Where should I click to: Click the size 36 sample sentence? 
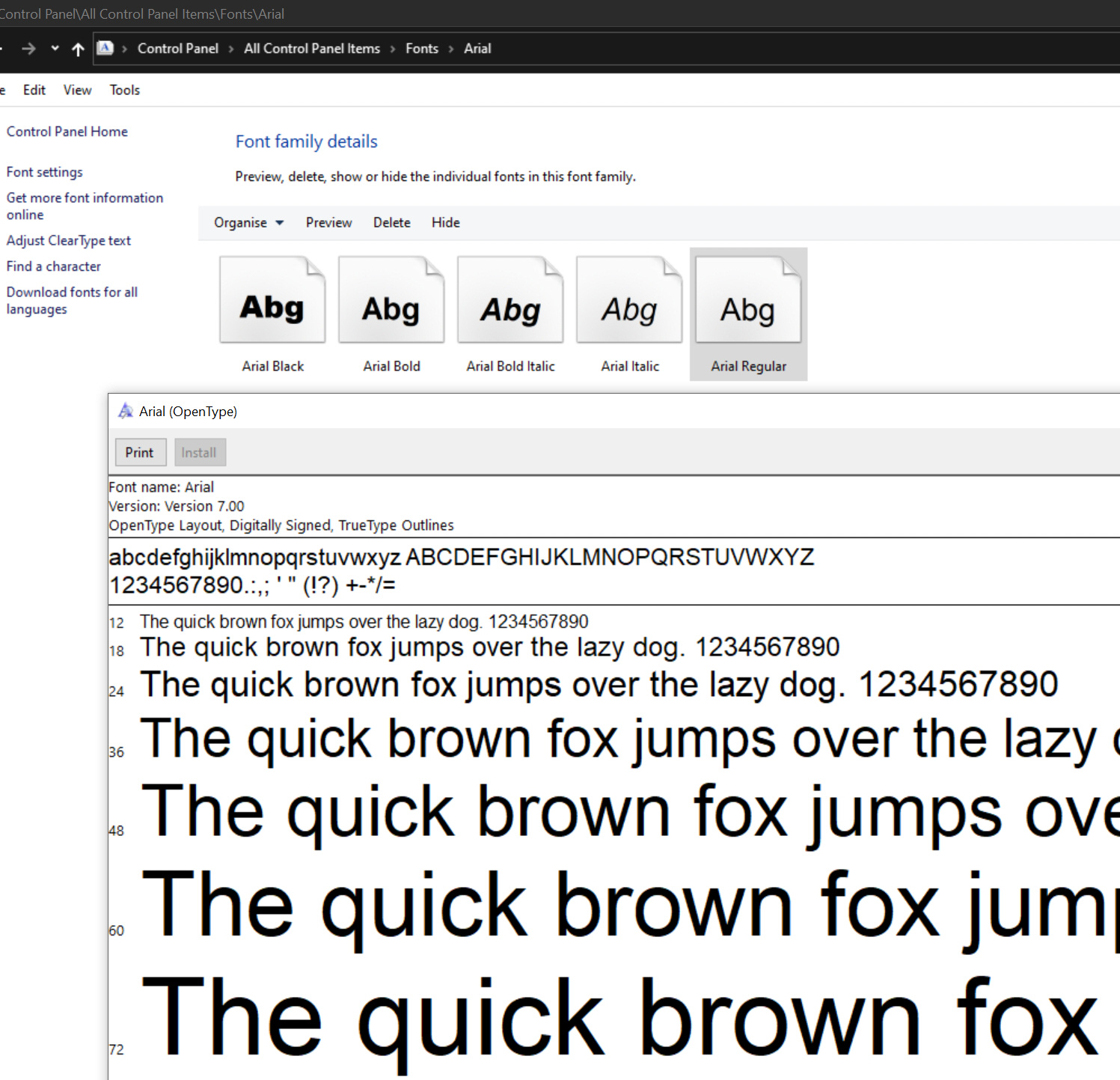630,740
